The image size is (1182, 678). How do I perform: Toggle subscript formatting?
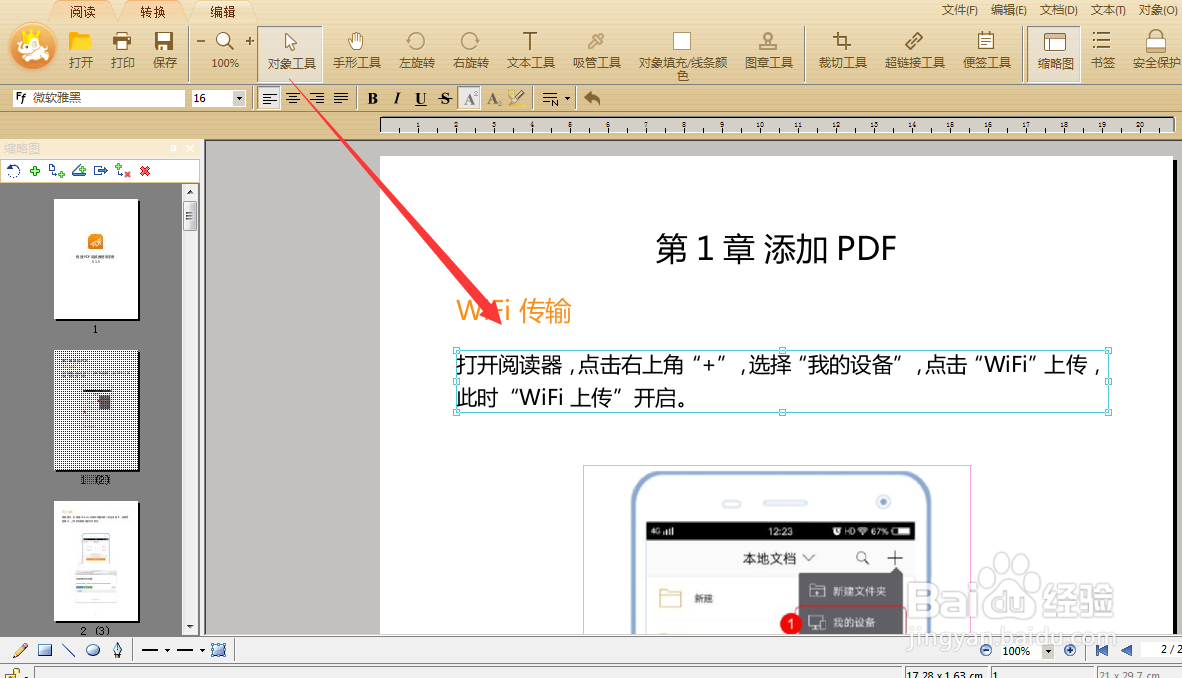coord(494,98)
